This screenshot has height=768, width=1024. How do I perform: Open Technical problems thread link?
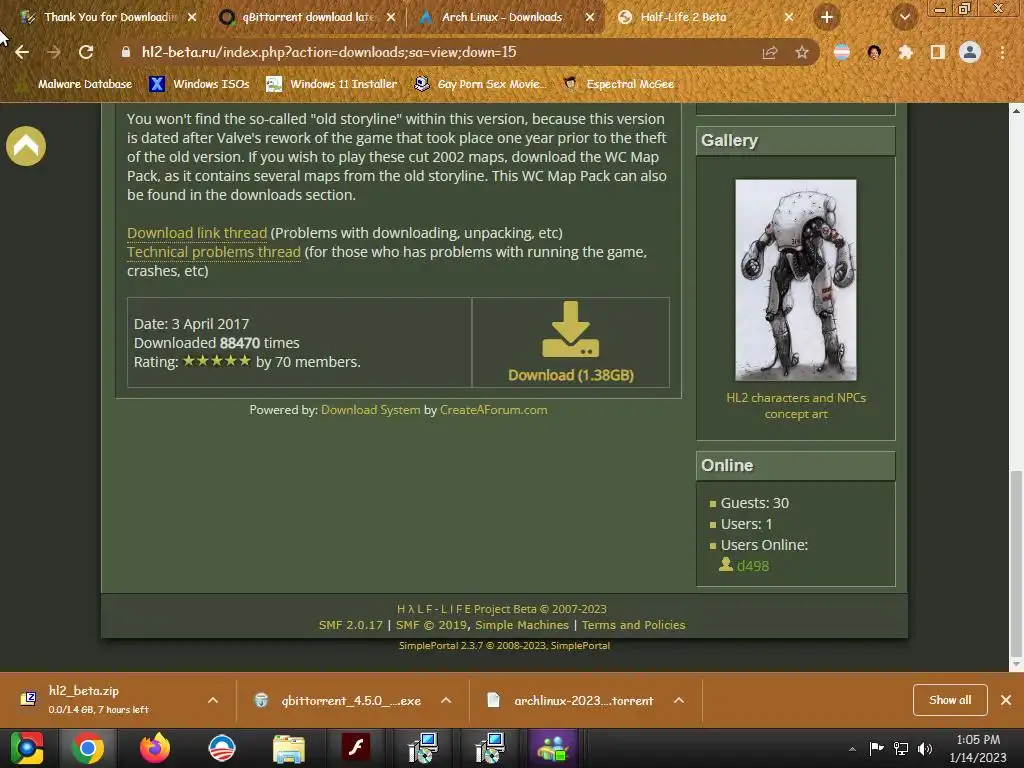pos(214,251)
